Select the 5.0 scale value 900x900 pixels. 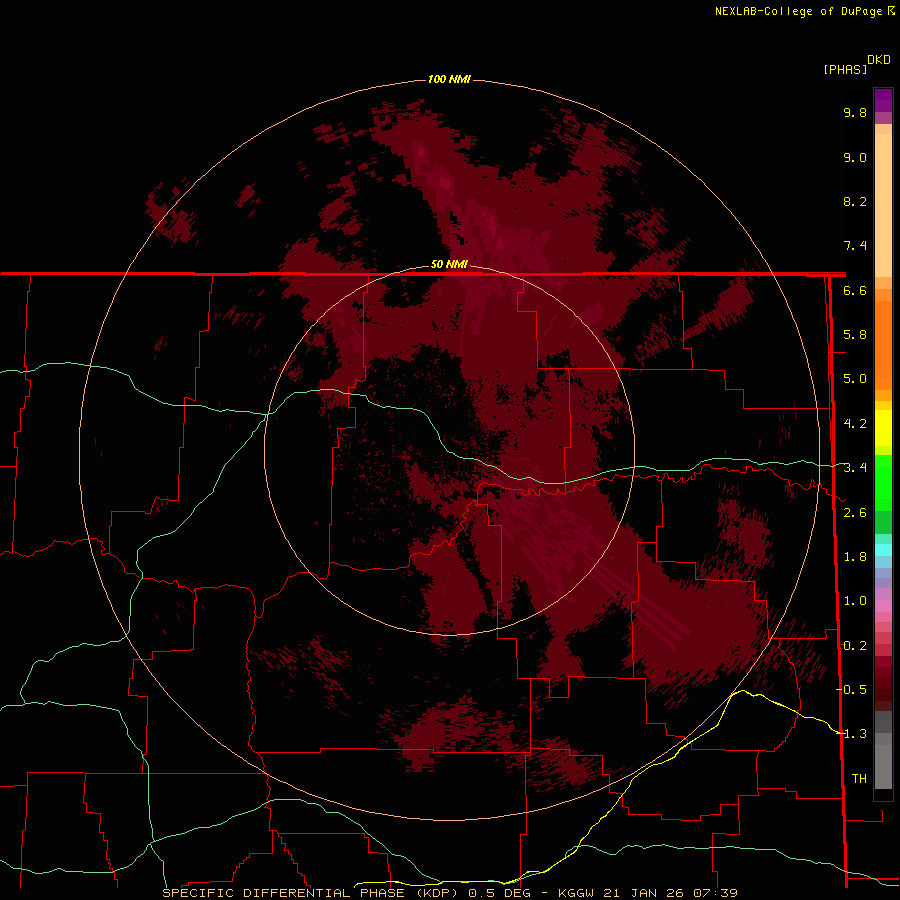[x=855, y=379]
